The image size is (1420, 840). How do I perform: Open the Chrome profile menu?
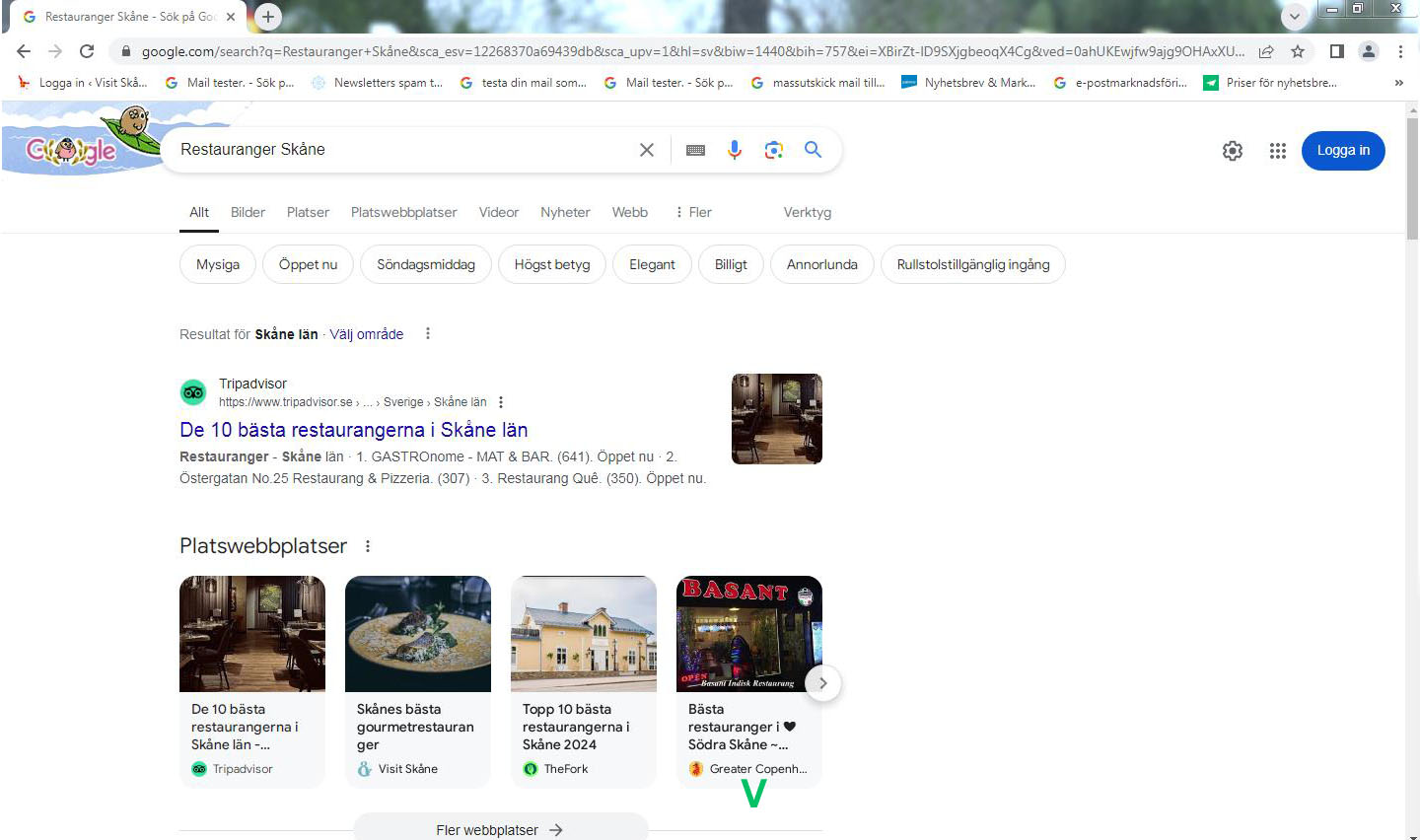point(1369,51)
